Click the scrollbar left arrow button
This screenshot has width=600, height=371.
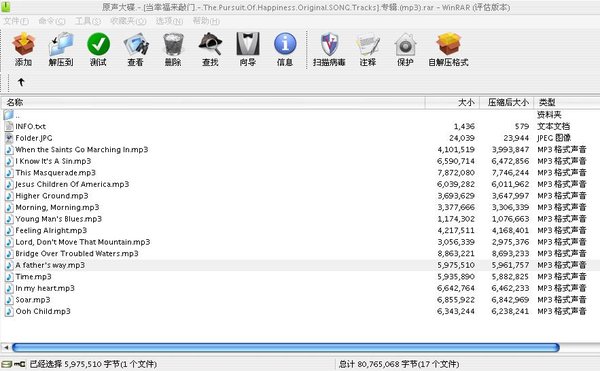6,347
